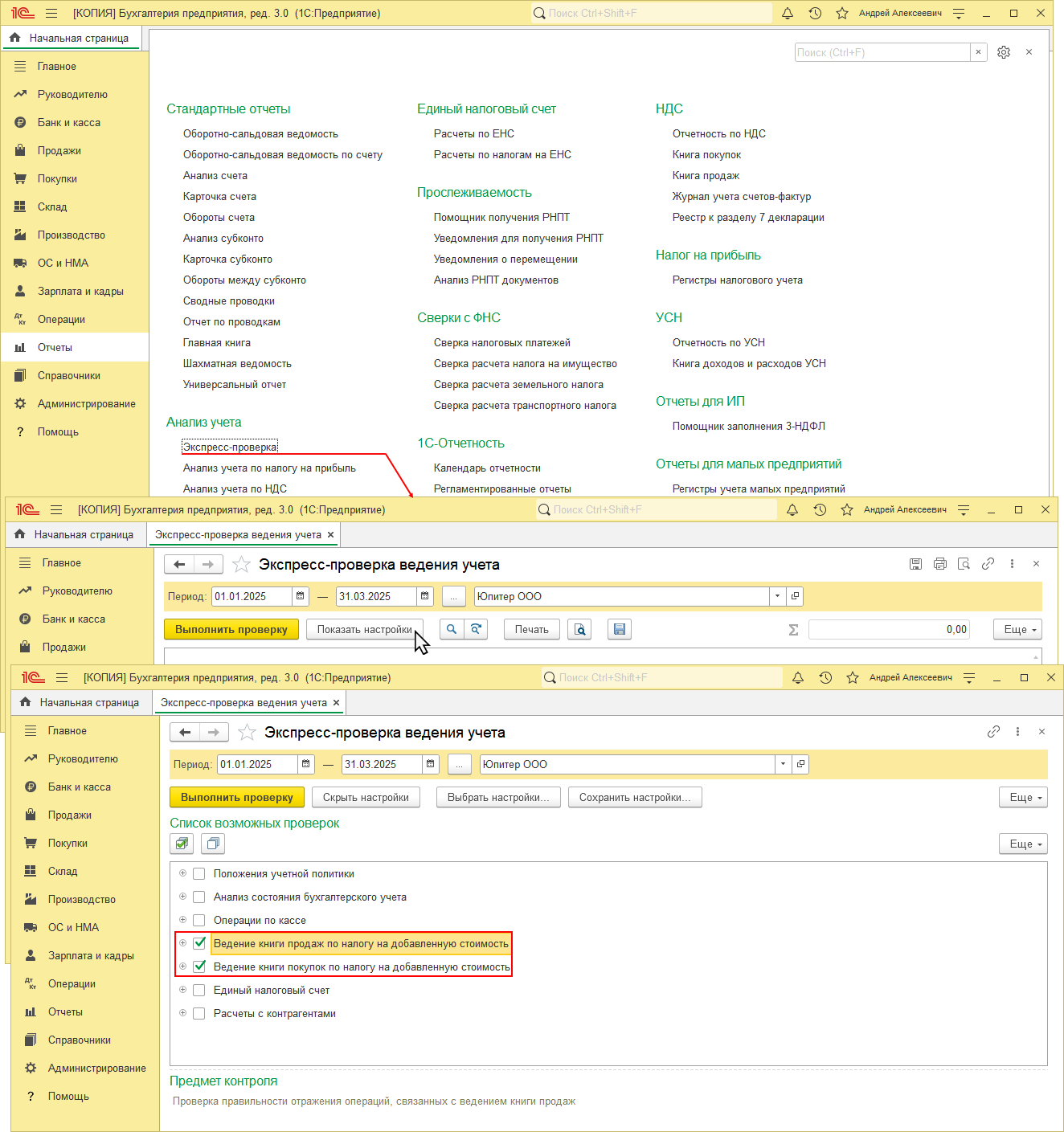Click the Сохранить настройки... button
The width and height of the screenshot is (1064, 1132).
(635, 798)
